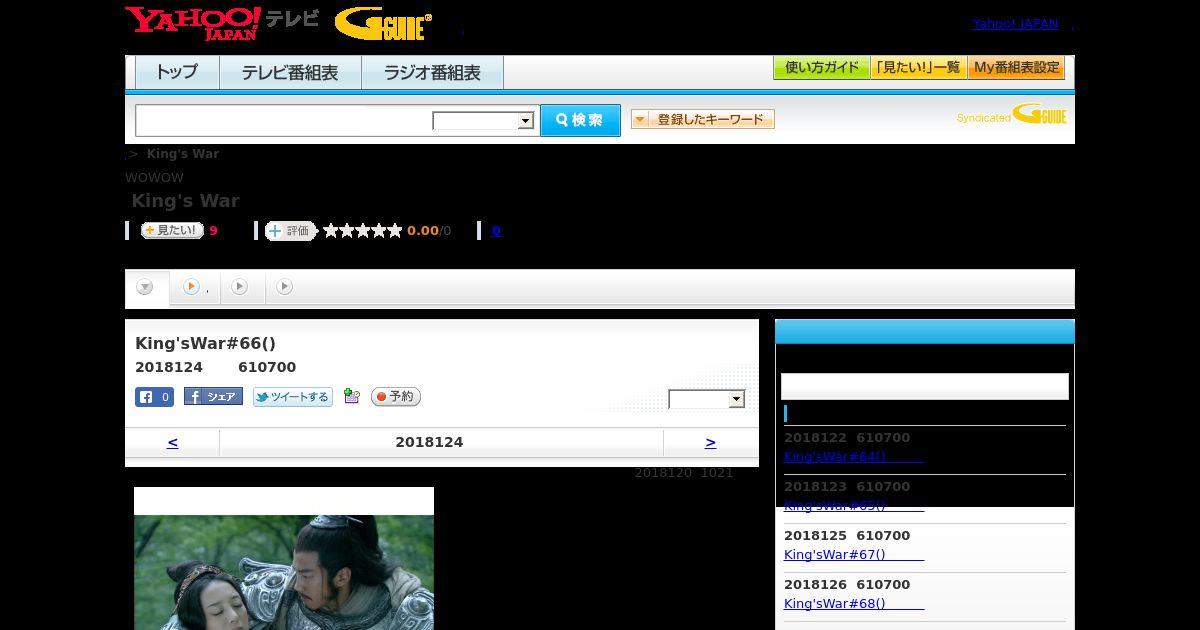Click the King's War breadcrumb text
The image size is (1200, 630).
(x=183, y=153)
